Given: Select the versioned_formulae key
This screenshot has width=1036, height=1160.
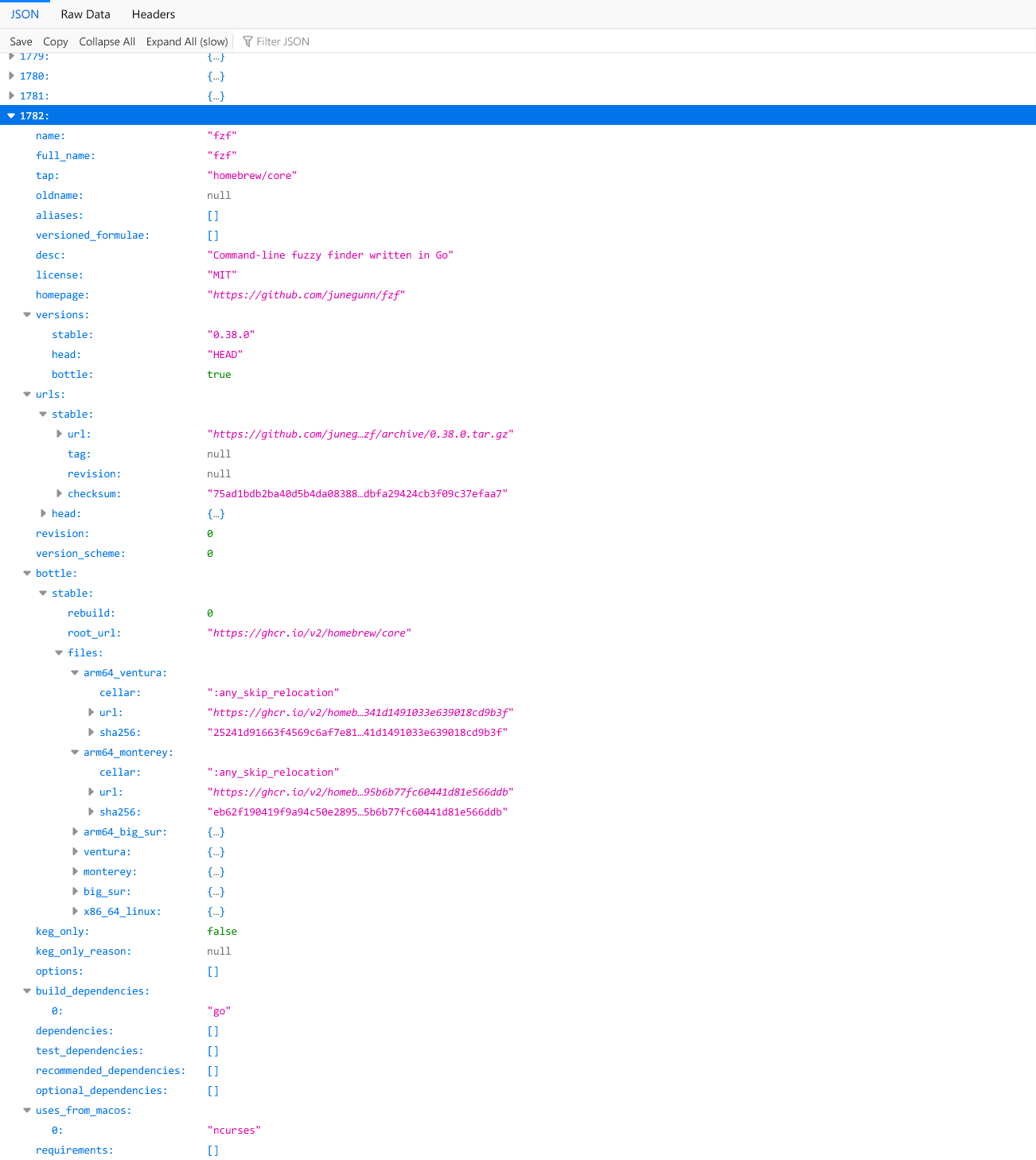Looking at the screenshot, I should tap(92, 235).
